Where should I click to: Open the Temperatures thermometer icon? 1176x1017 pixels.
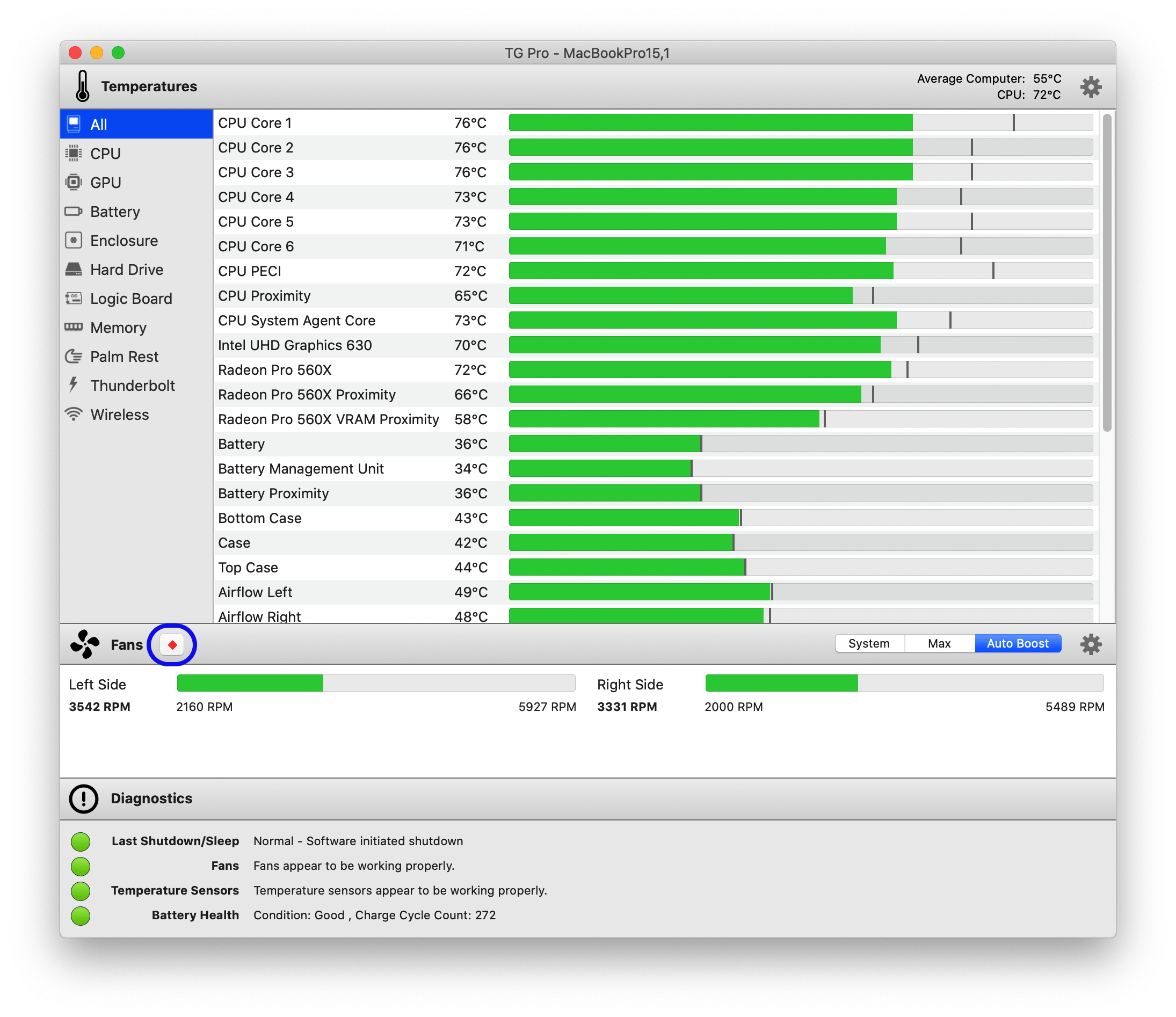tap(83, 86)
